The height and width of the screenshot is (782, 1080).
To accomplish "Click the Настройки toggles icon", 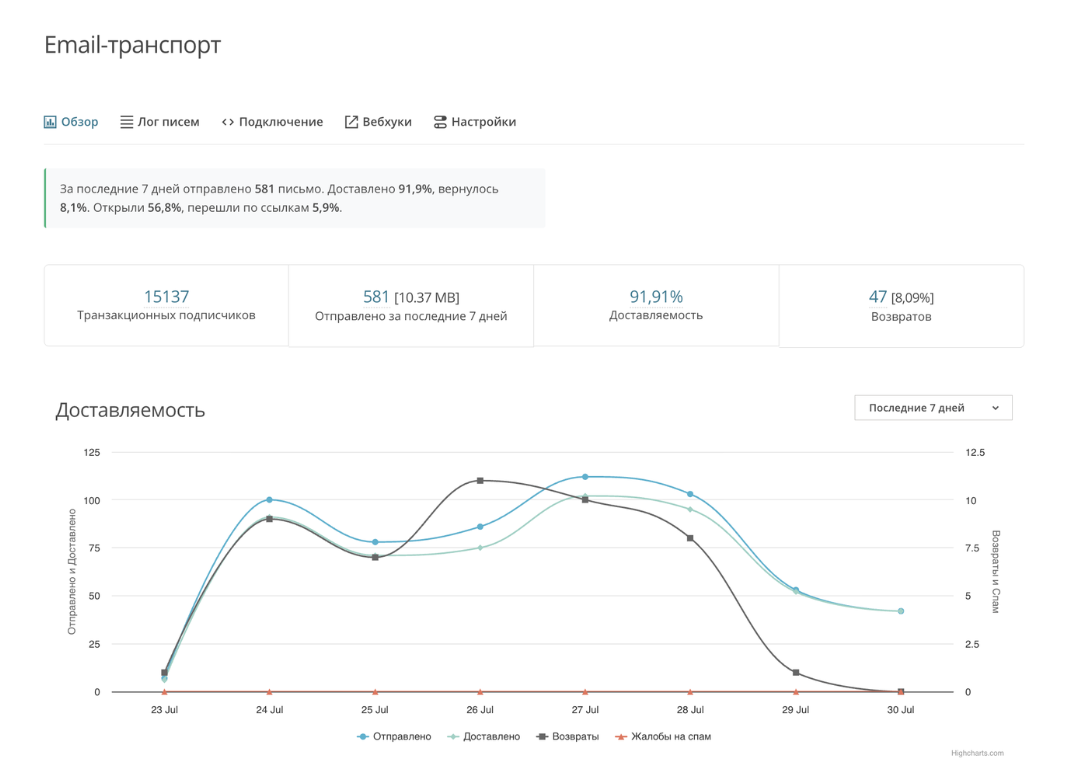I will point(440,122).
